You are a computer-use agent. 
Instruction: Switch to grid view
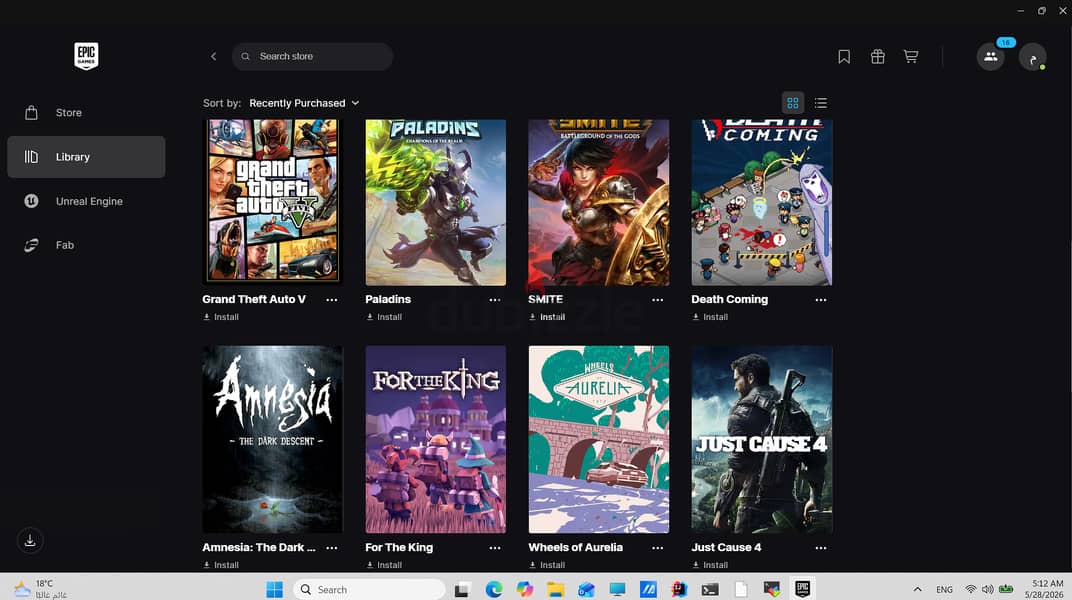point(793,103)
